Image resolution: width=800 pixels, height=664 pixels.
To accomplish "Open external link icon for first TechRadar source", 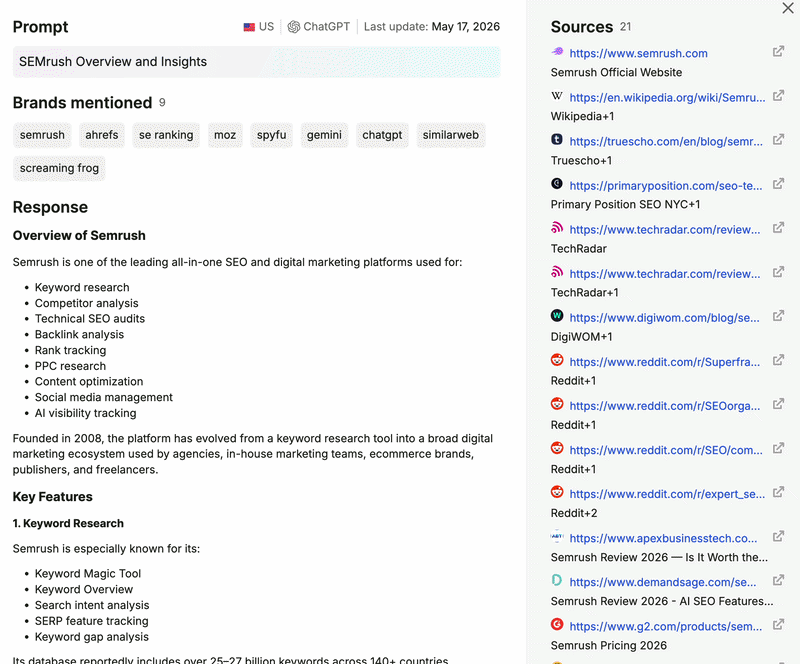I will [778, 228].
